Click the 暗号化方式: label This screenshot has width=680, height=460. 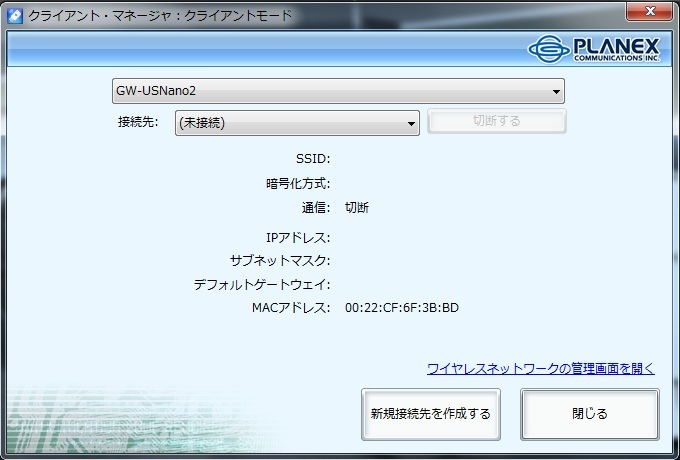click(298, 184)
